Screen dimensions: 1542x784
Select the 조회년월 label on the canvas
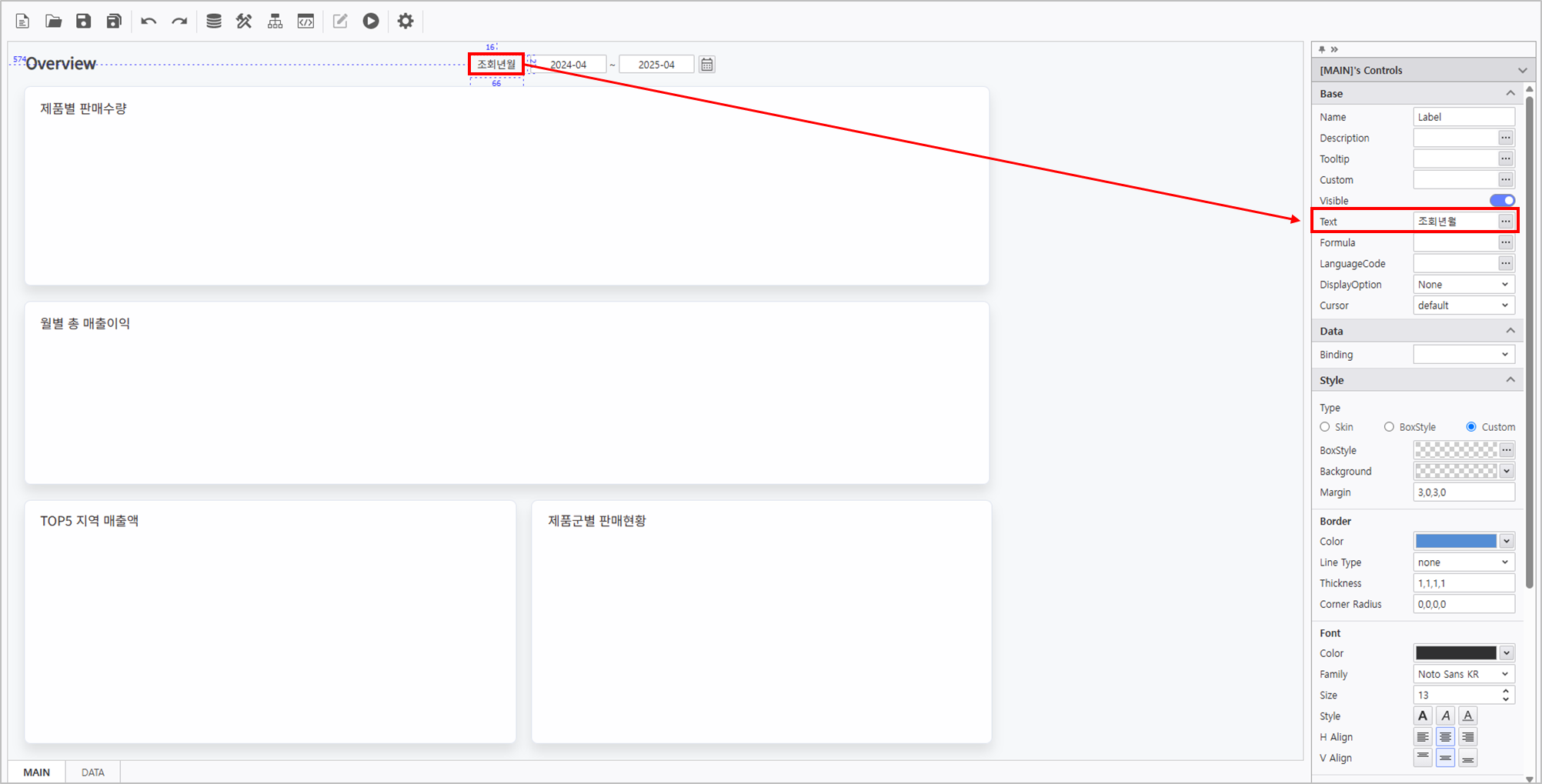(496, 64)
